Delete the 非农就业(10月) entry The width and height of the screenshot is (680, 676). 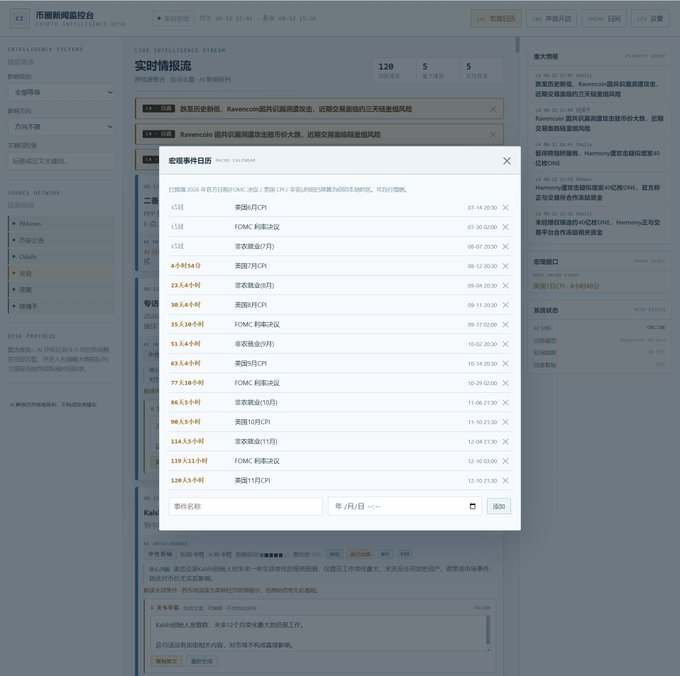click(x=506, y=403)
